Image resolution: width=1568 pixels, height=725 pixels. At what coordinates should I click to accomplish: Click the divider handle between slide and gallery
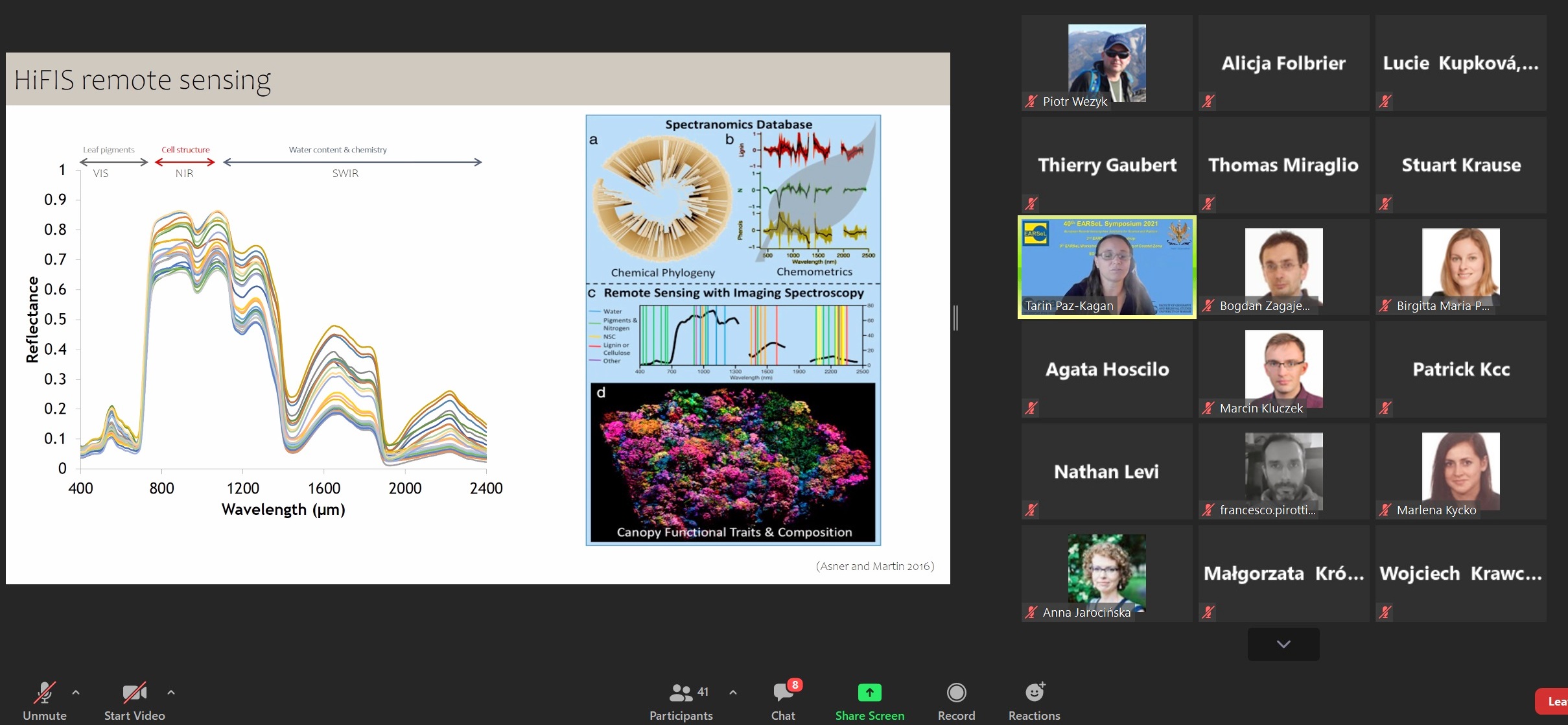(955, 318)
